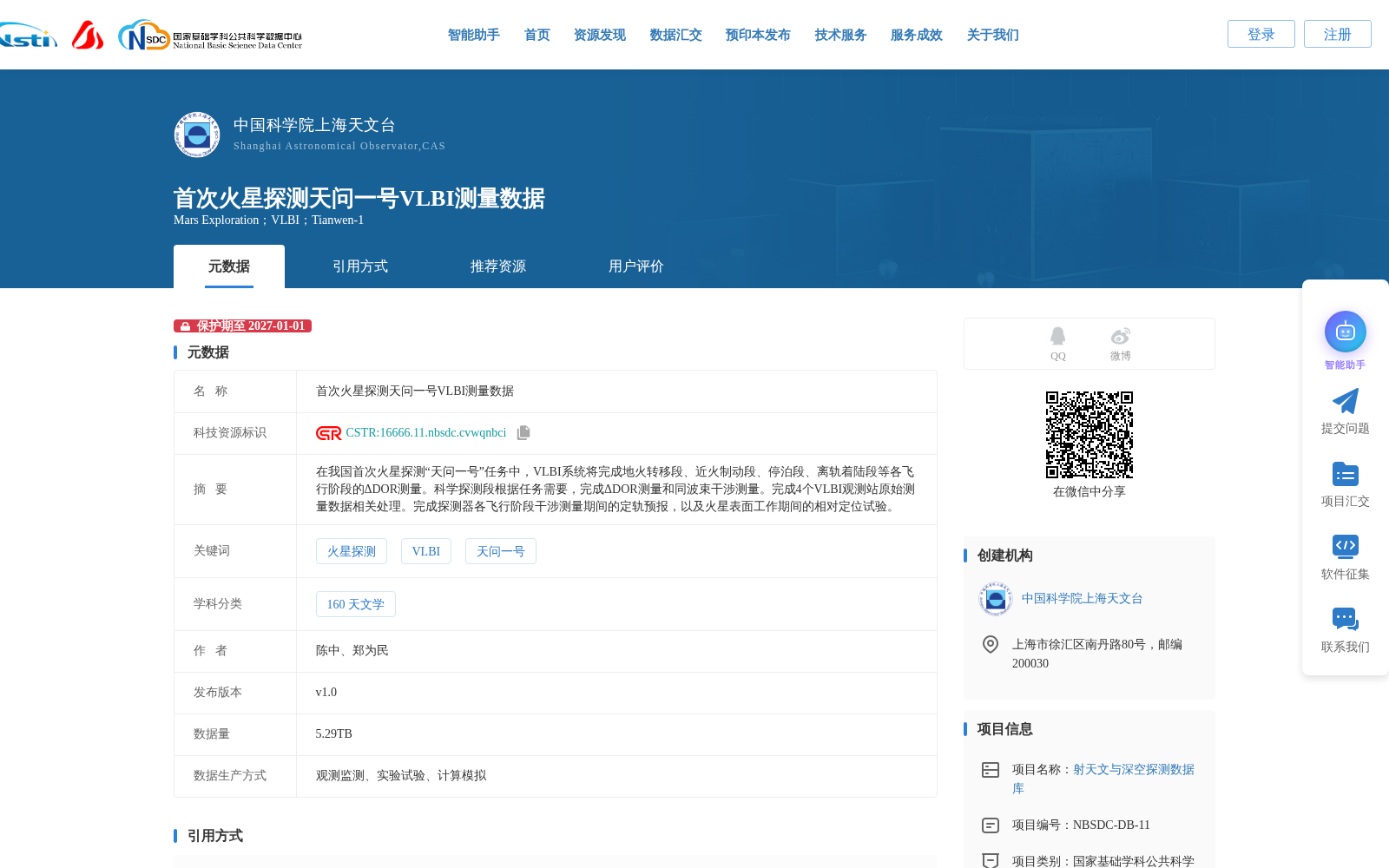The height and width of the screenshot is (868, 1389).
Task: Click the WeChat share QR code
Action: [x=1089, y=435]
